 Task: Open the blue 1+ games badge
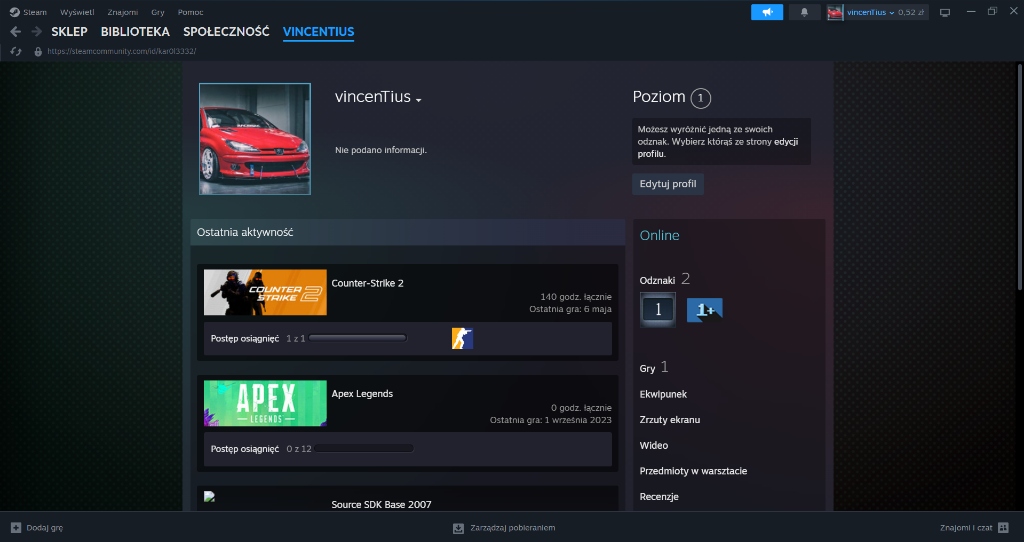pos(705,310)
